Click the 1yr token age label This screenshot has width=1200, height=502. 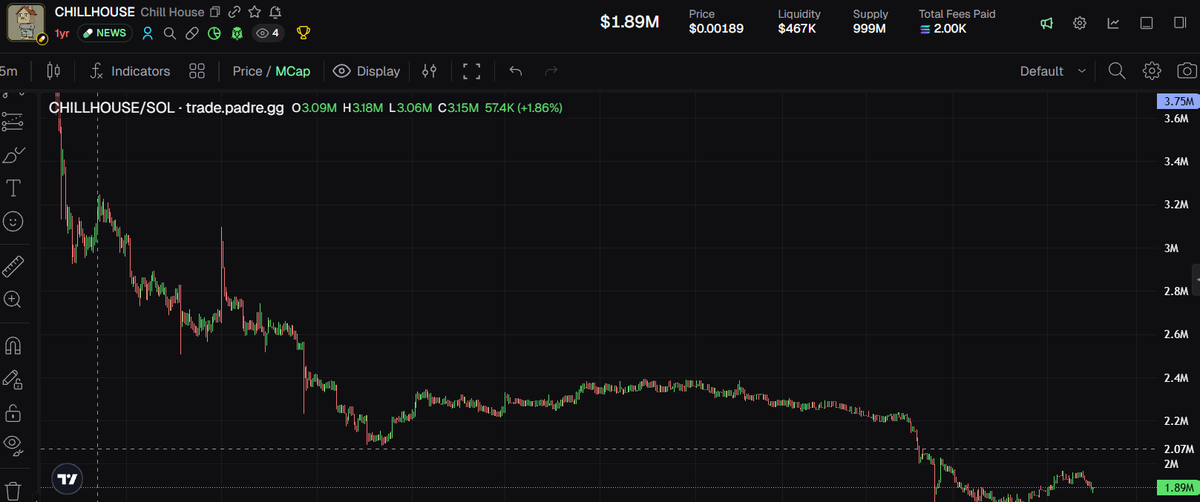point(62,33)
